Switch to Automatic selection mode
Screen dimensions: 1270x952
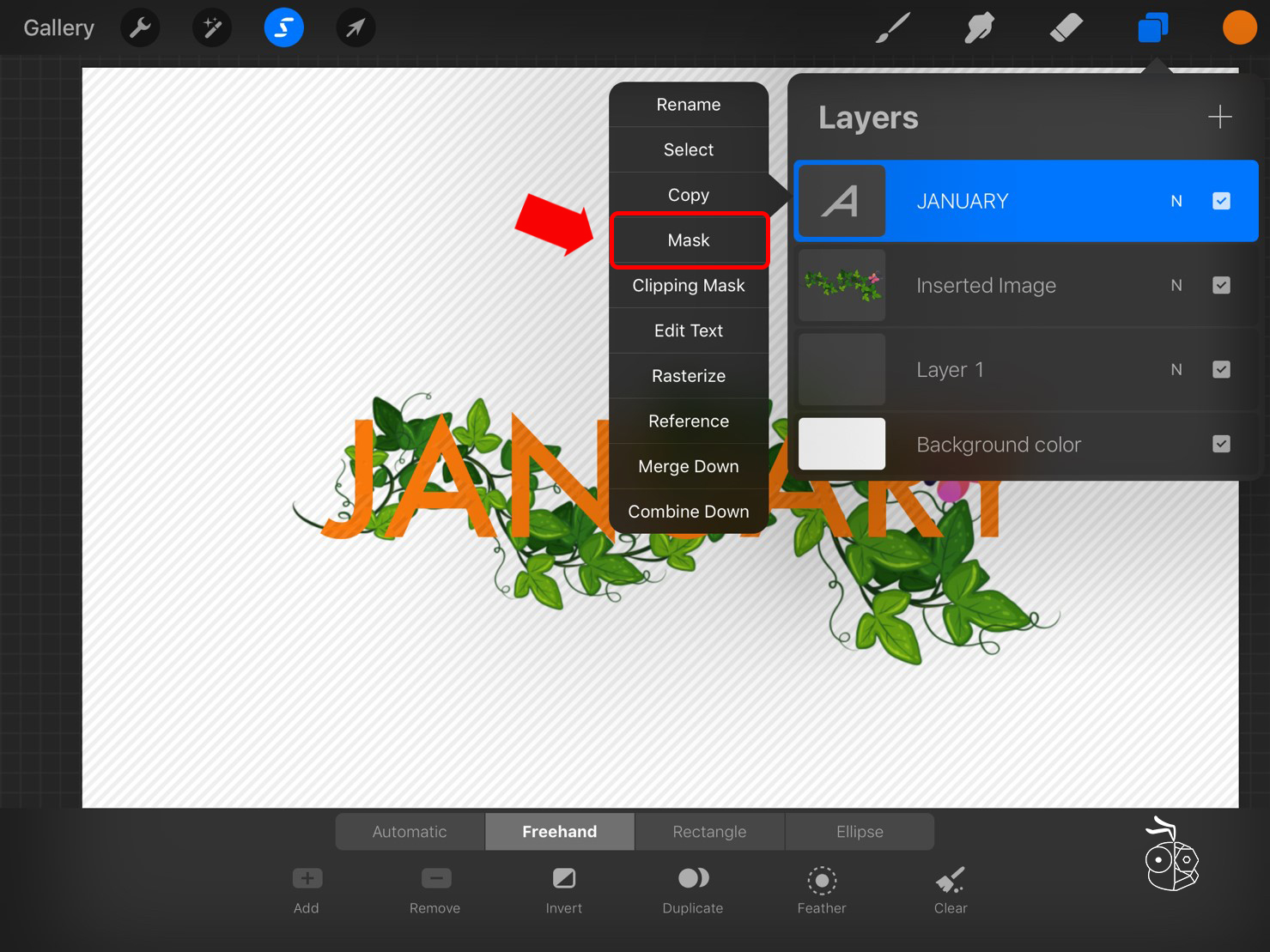(x=410, y=832)
